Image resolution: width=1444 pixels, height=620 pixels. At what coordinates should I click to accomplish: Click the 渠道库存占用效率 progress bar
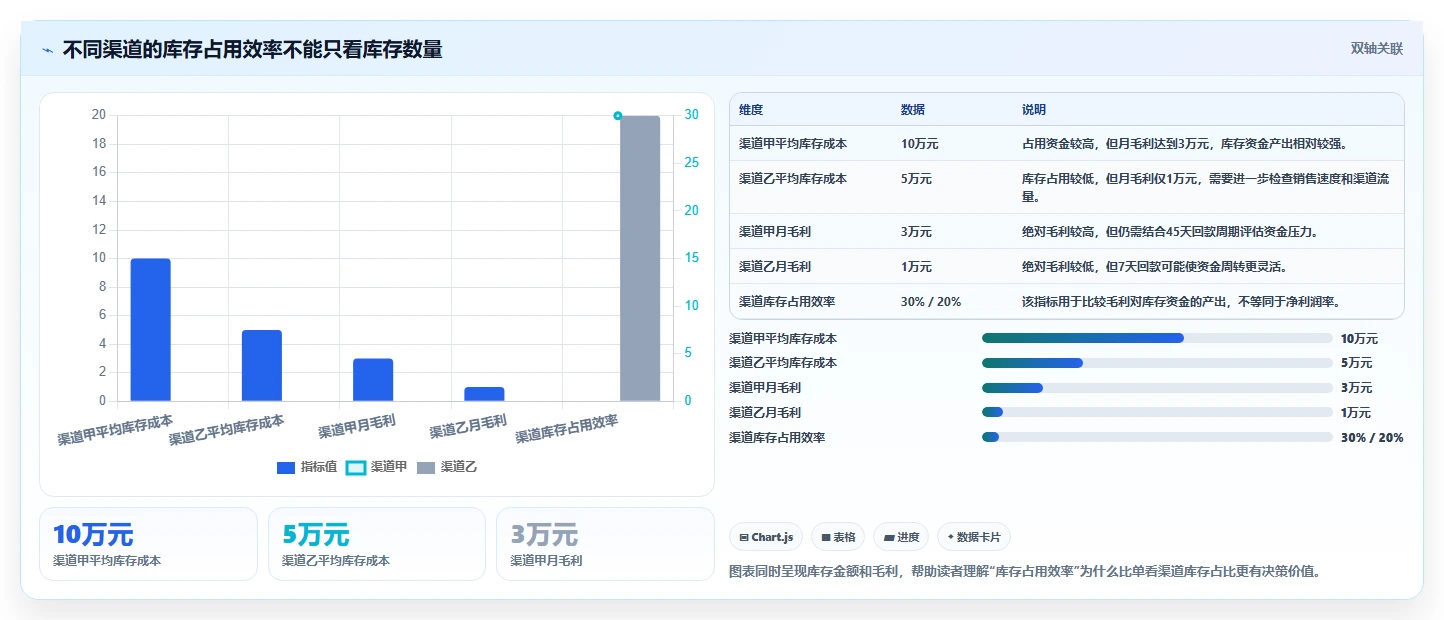(1157, 437)
